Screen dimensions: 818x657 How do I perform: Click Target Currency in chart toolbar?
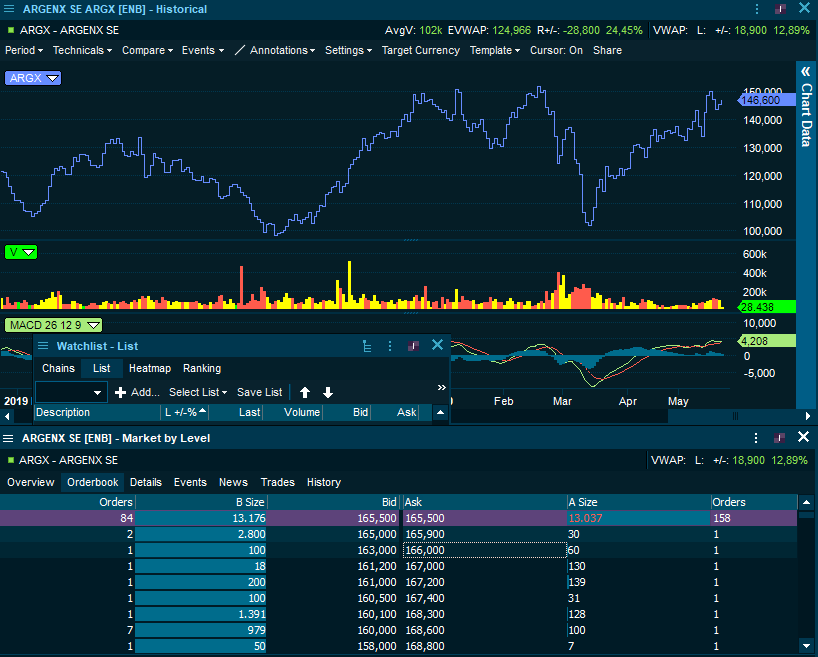(x=420, y=50)
